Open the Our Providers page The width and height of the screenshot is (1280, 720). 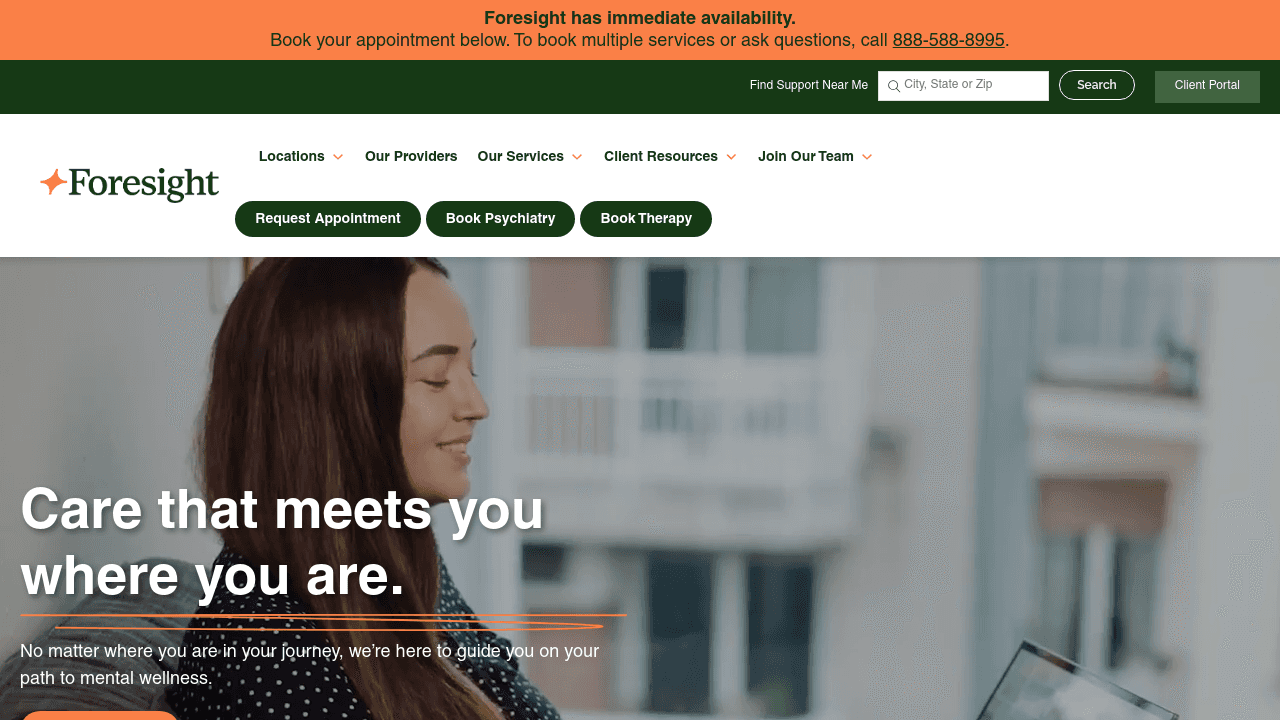(x=411, y=157)
